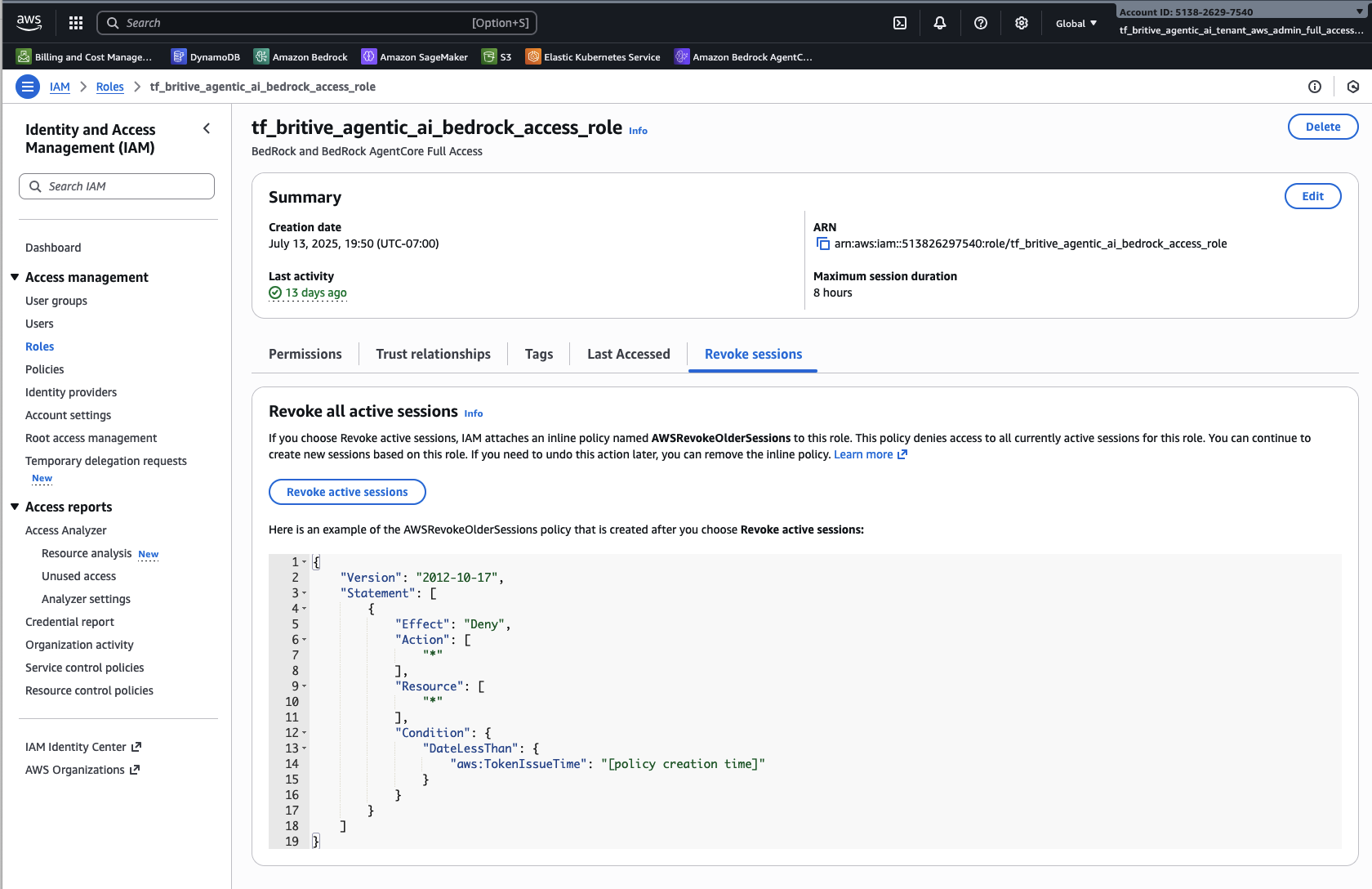Screen dimensions: 1372x889
Task: Click the Search IAM input field
Action: coord(117,186)
